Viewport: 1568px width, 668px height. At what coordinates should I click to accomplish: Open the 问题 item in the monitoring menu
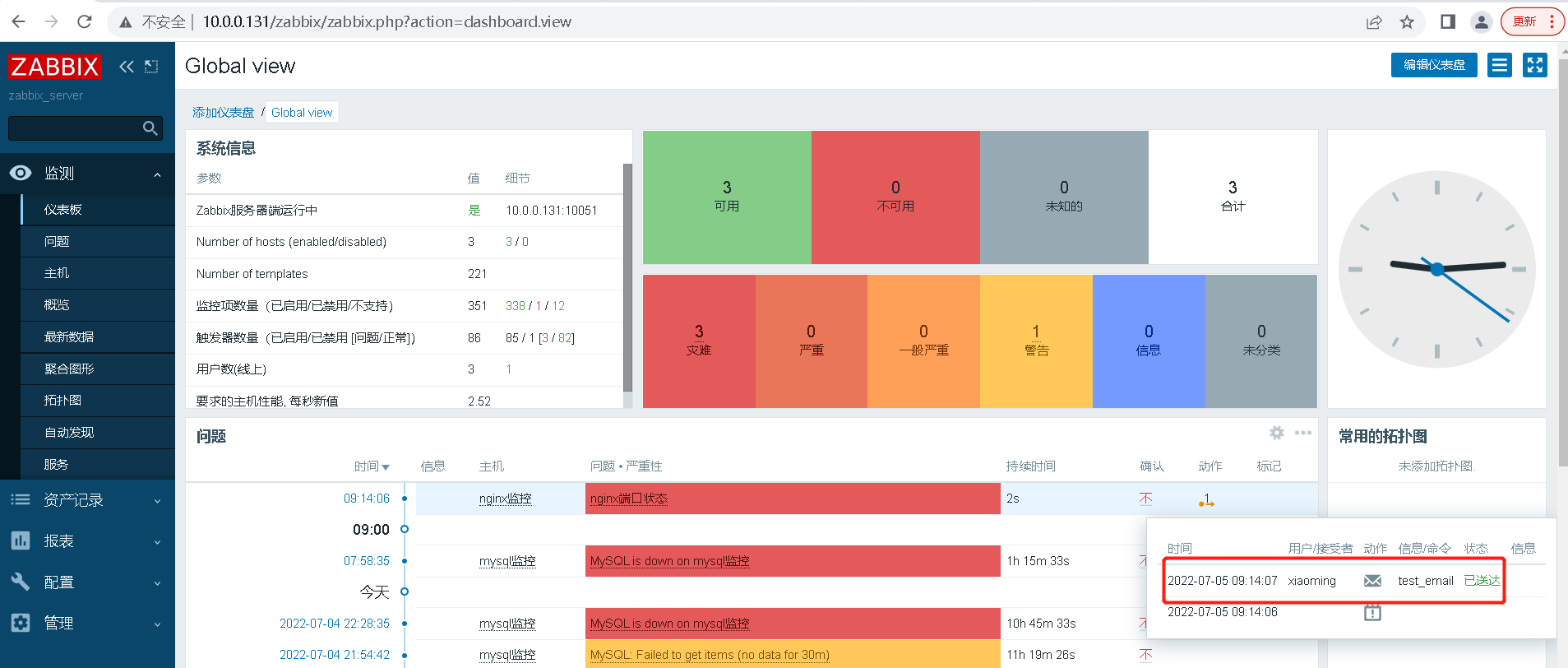pos(57,241)
